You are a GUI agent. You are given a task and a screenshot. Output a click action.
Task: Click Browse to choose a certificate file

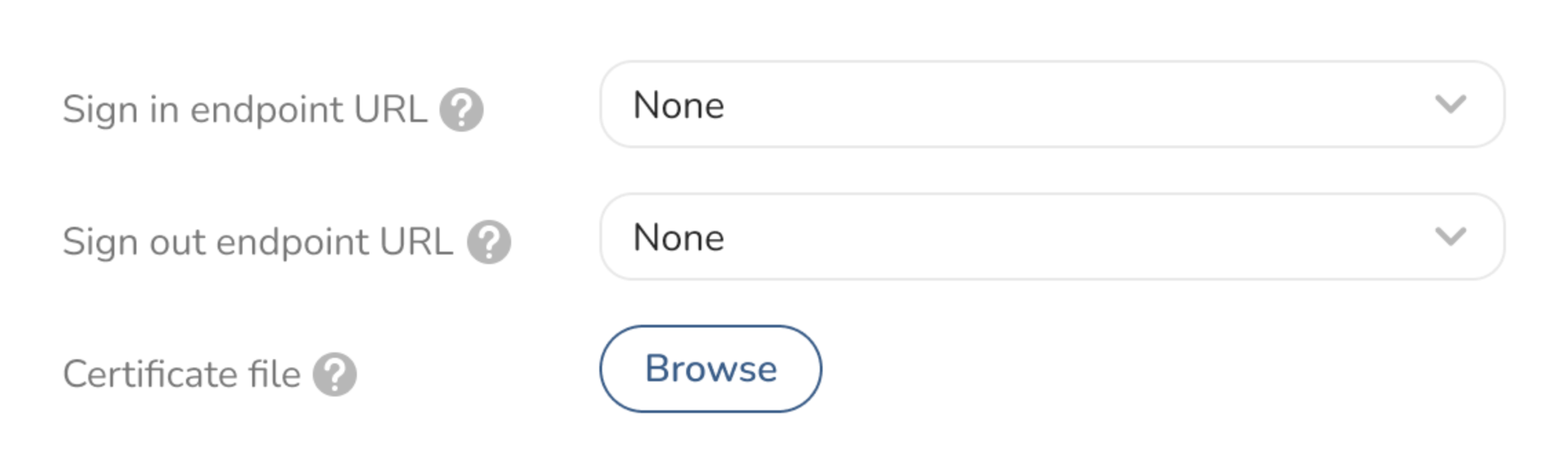(x=710, y=369)
